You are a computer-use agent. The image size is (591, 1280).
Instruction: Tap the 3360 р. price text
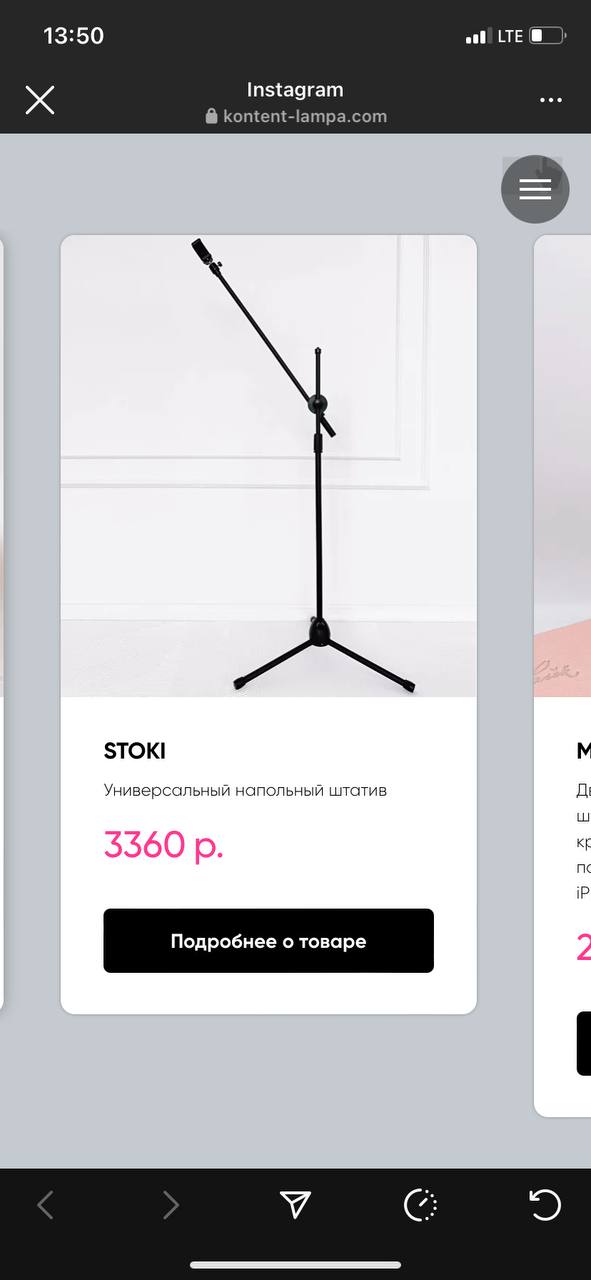(163, 845)
